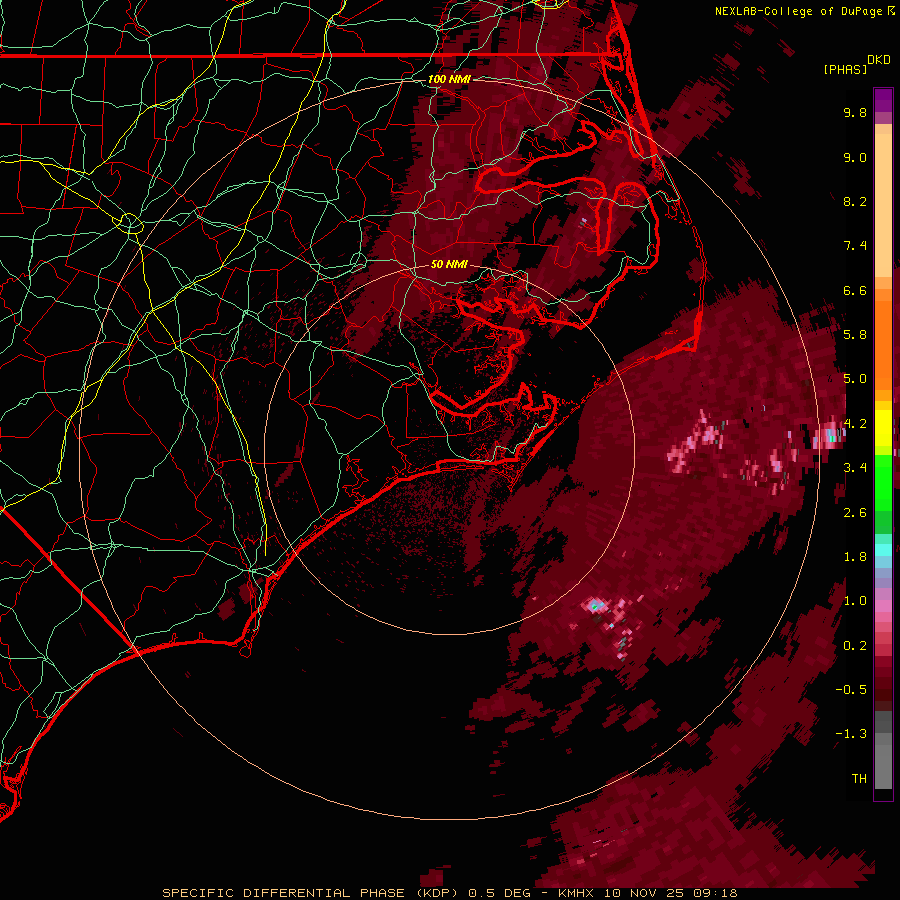Click the -1.3 legend value
900x900 pixels.
[x=851, y=734]
